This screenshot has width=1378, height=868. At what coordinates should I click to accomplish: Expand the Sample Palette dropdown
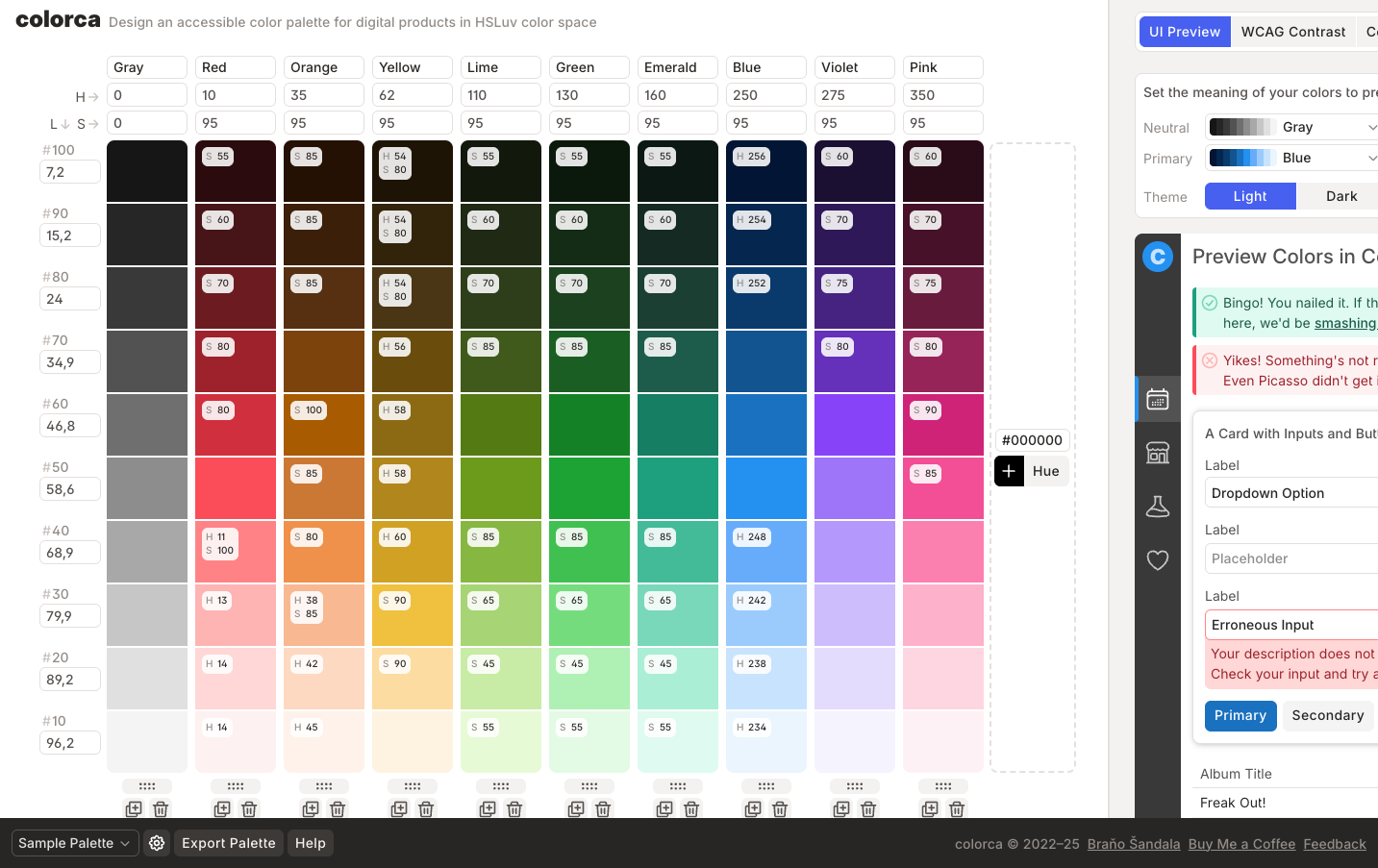[x=74, y=843]
